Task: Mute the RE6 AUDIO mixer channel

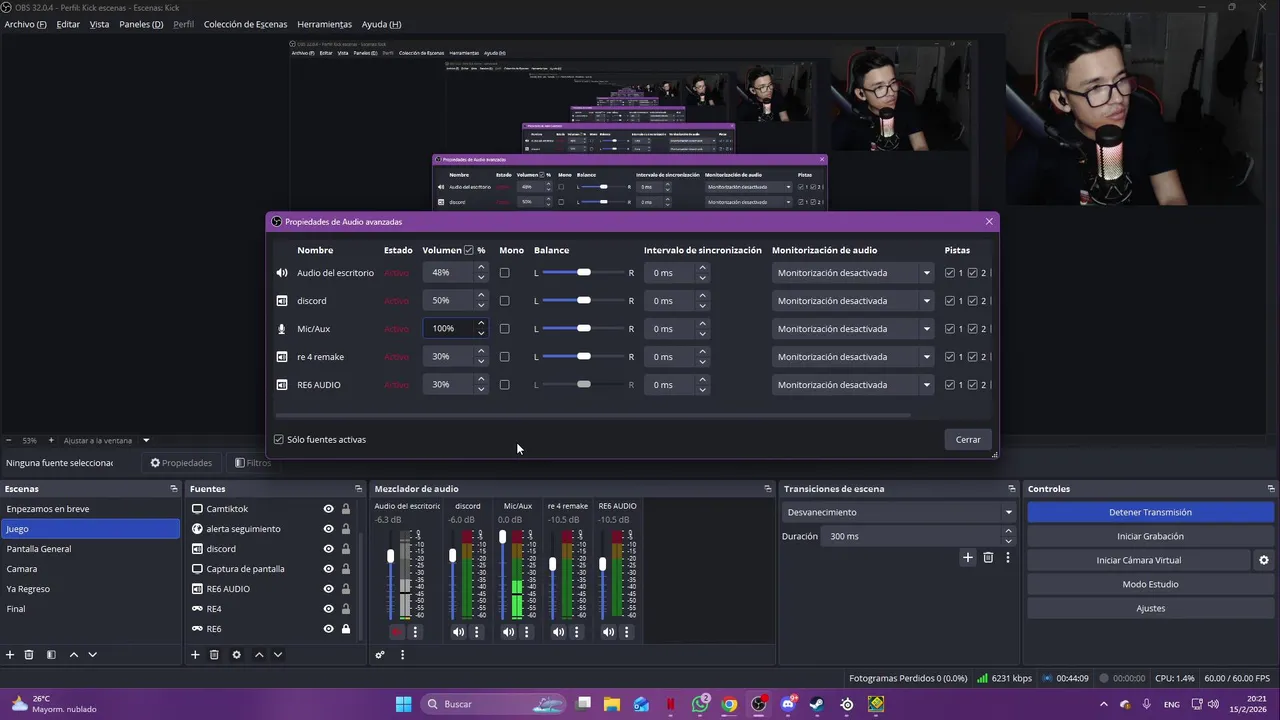Action: click(x=608, y=632)
